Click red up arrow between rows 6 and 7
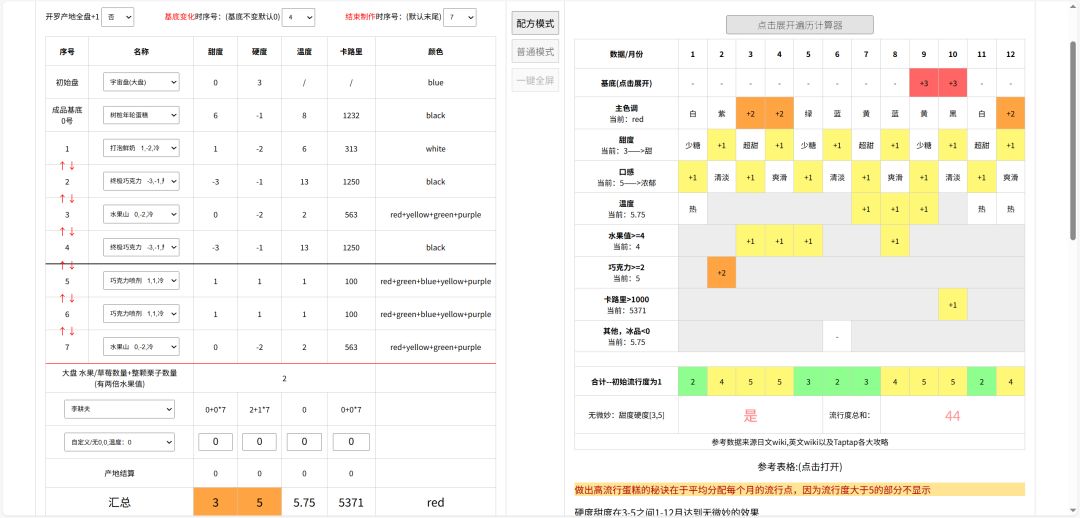The image size is (1080, 518). pyautogui.click(x=62, y=331)
